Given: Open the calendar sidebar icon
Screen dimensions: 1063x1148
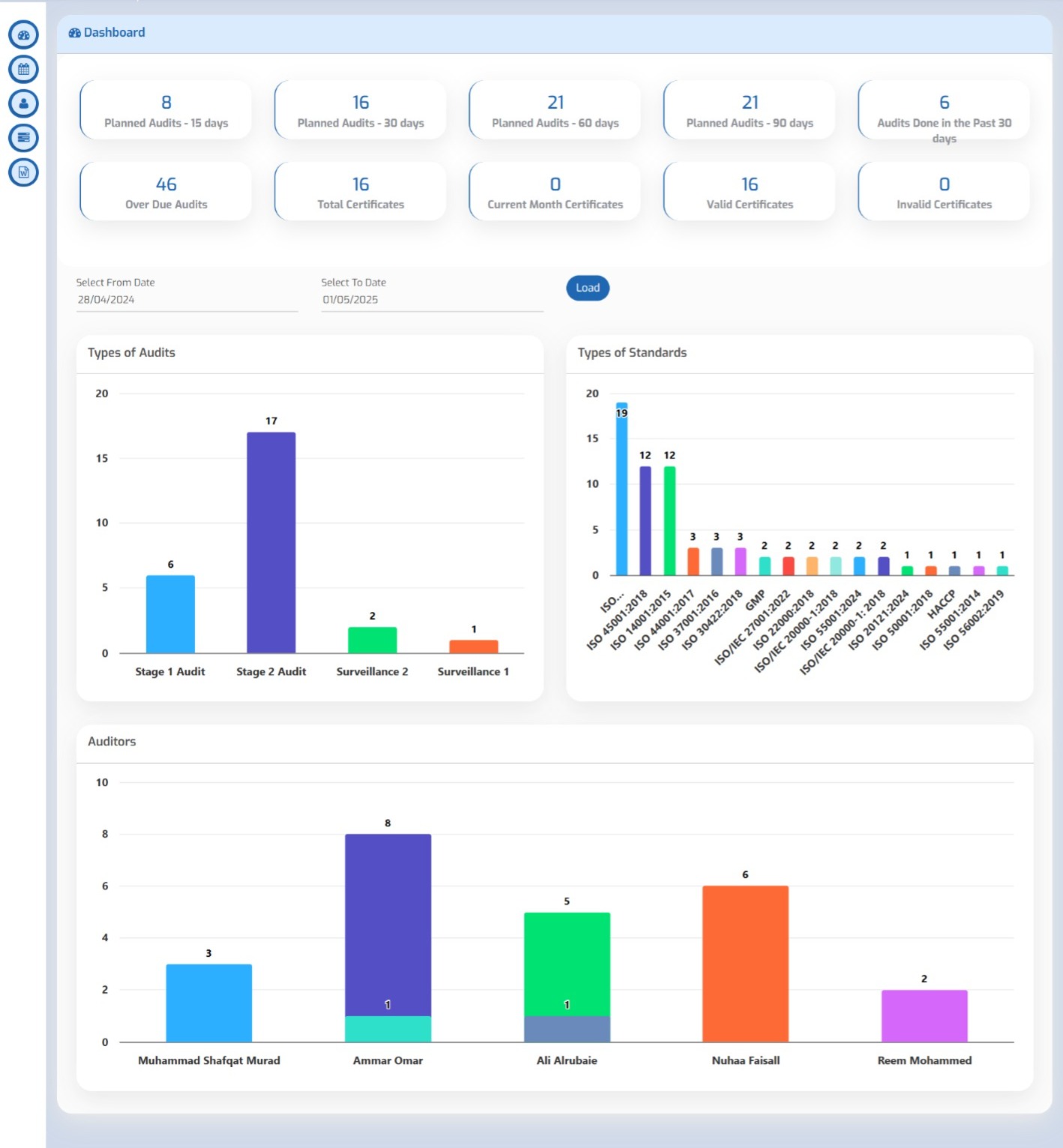Looking at the screenshot, I should point(23,70).
